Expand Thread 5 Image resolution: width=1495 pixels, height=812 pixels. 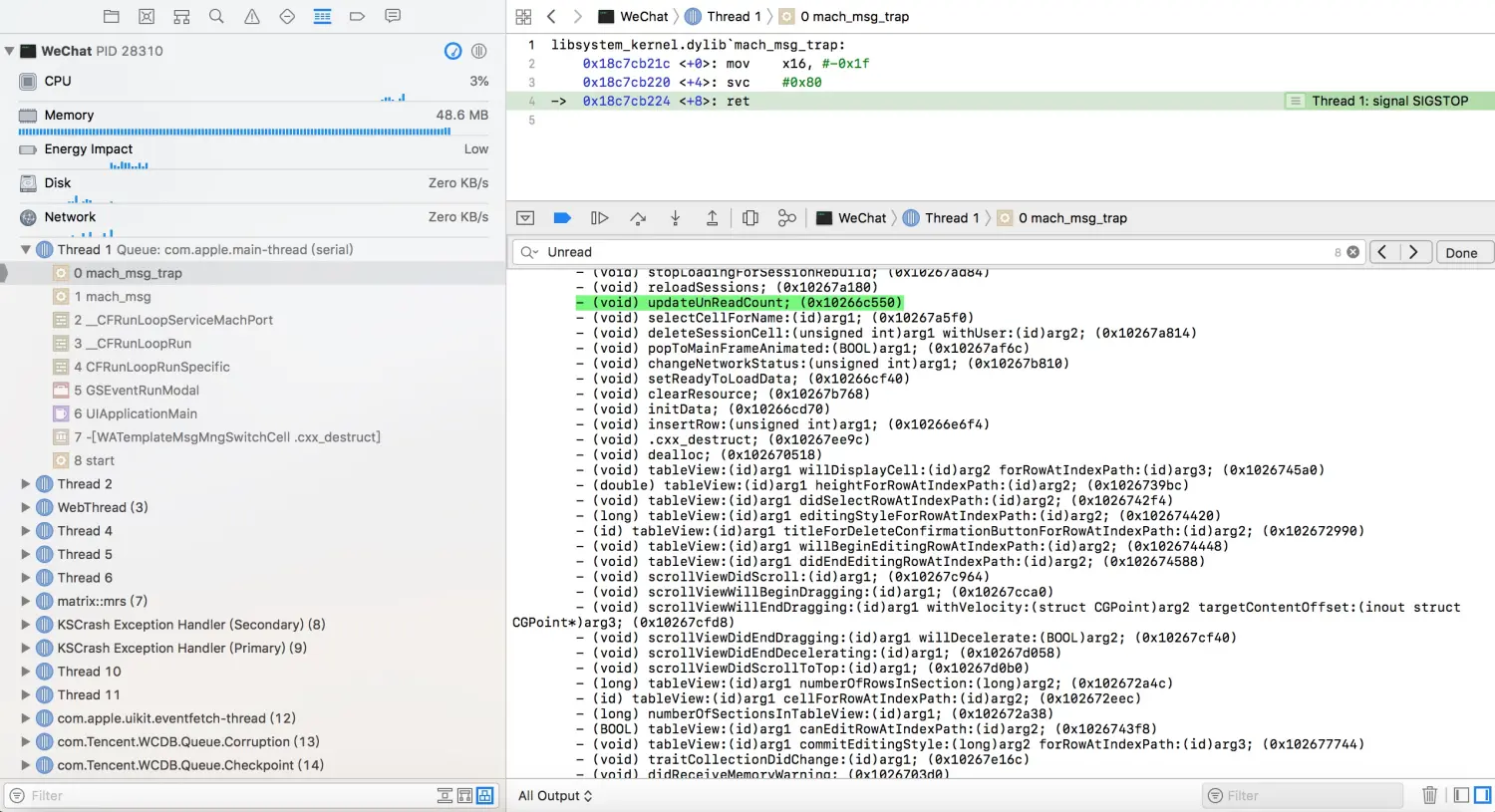(x=26, y=554)
